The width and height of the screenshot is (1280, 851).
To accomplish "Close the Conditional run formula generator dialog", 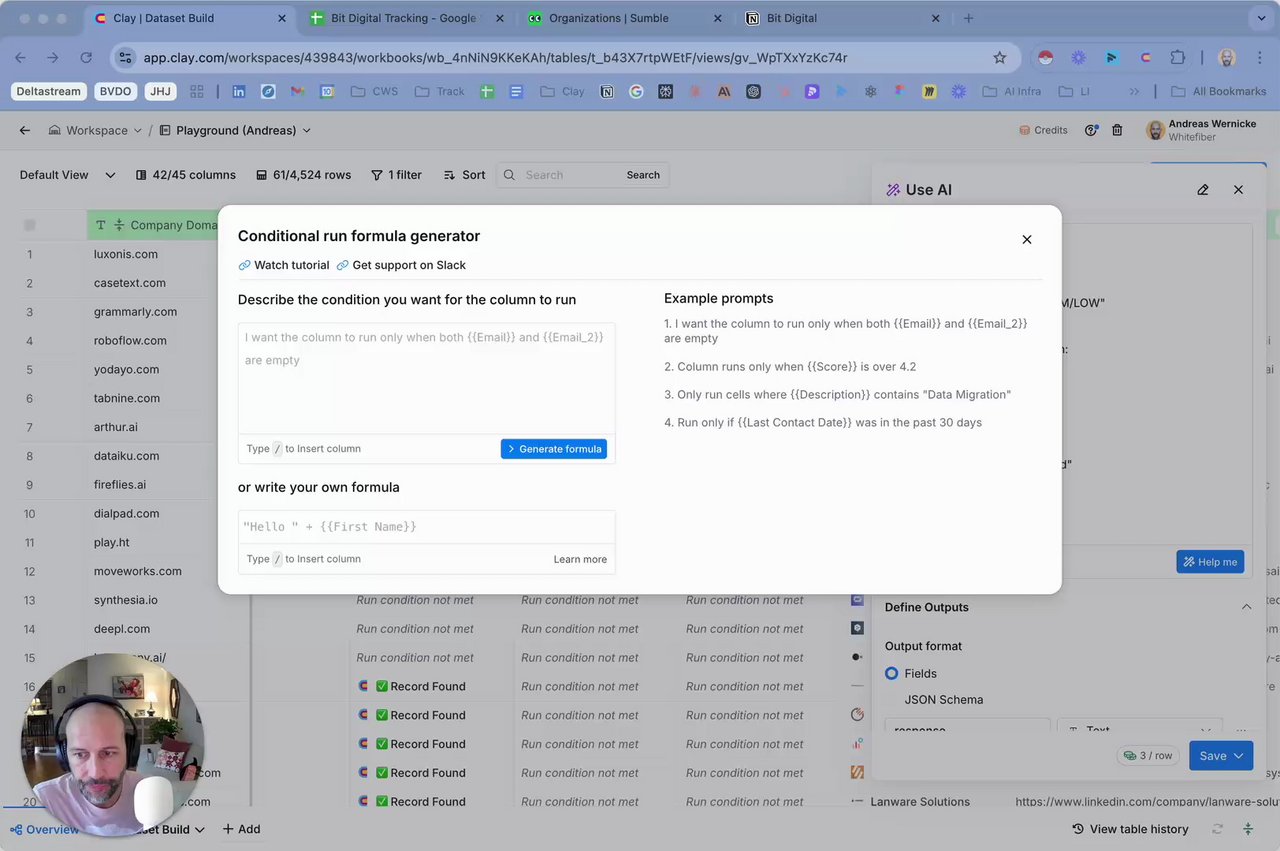I will [x=1026, y=240].
